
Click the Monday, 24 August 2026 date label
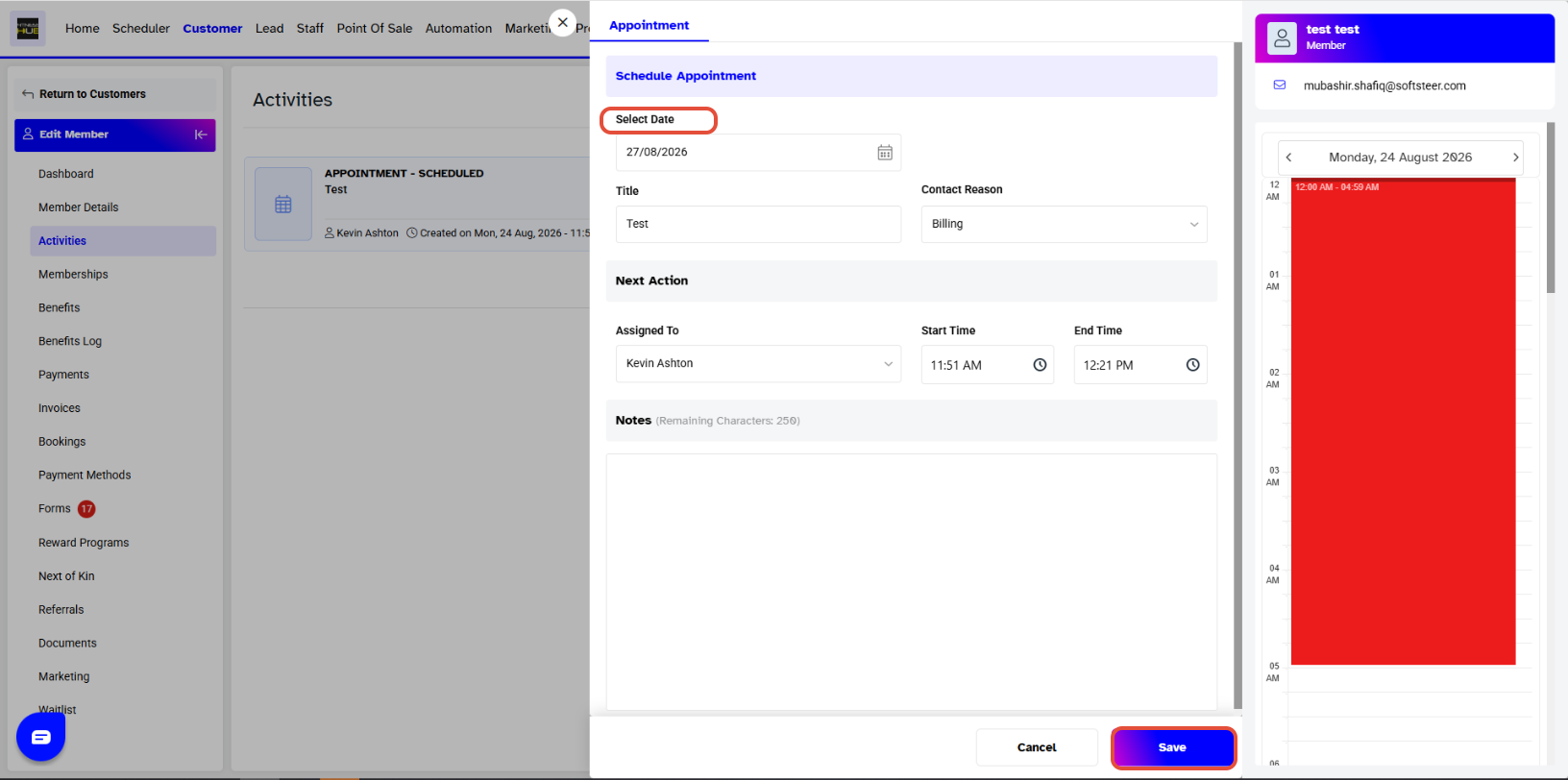click(1400, 158)
